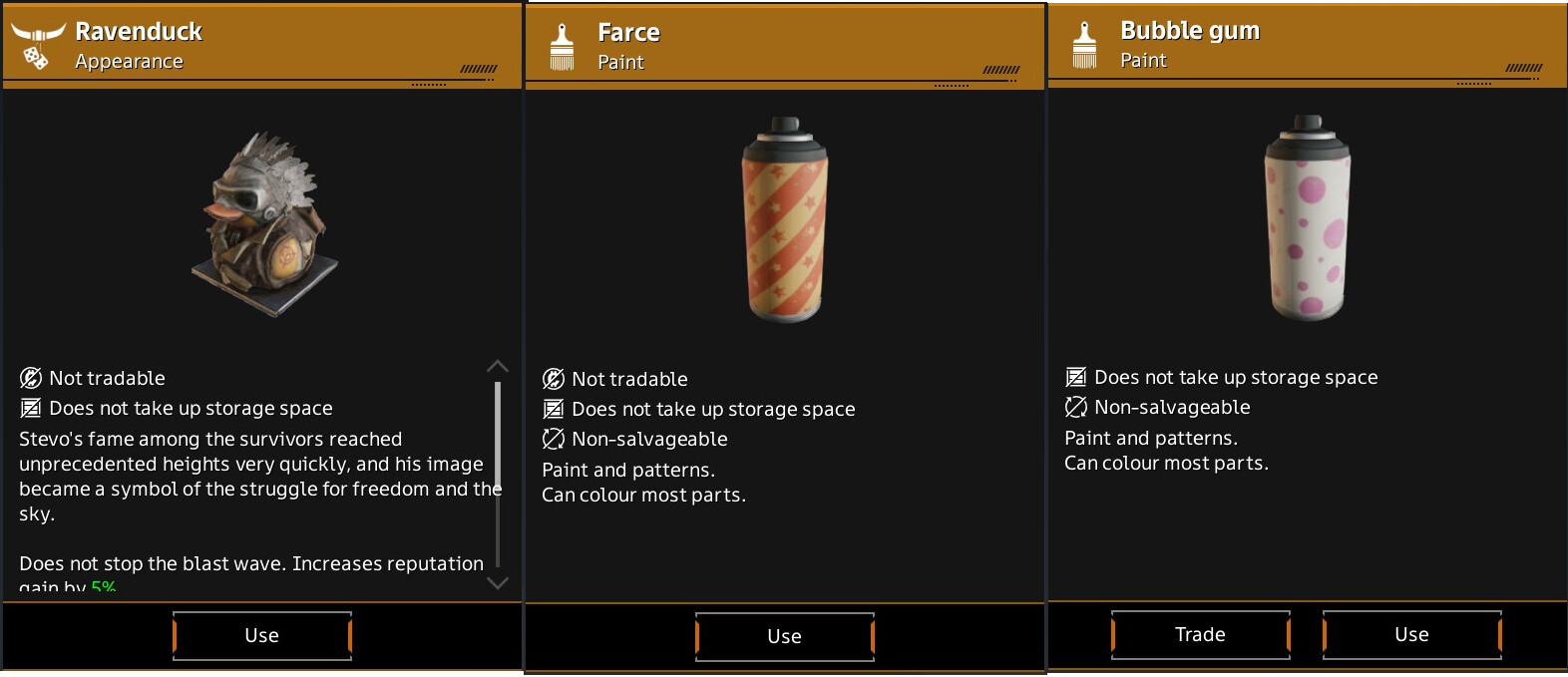Click the Non-salvageable icon in Bubble gum panel
Viewport: 1568px width, 677px height.
point(1076,407)
